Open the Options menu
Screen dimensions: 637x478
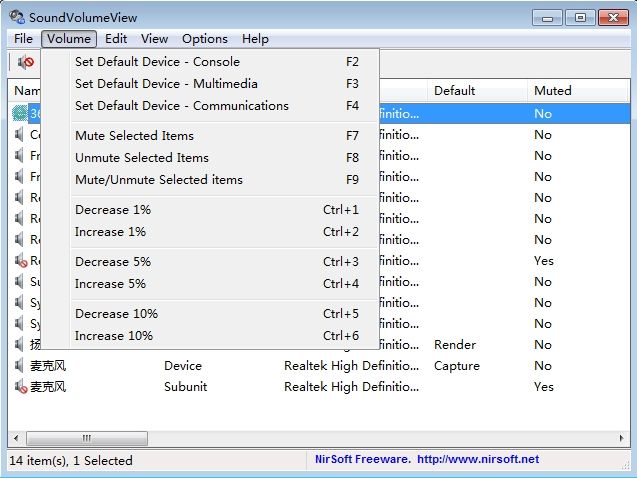[205, 39]
